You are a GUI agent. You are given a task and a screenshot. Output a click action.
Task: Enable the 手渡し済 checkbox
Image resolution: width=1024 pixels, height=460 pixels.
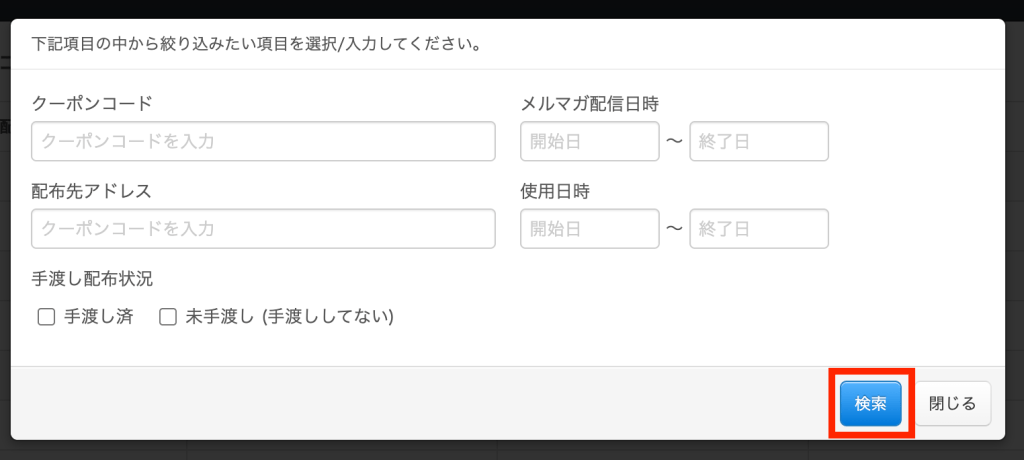45,317
